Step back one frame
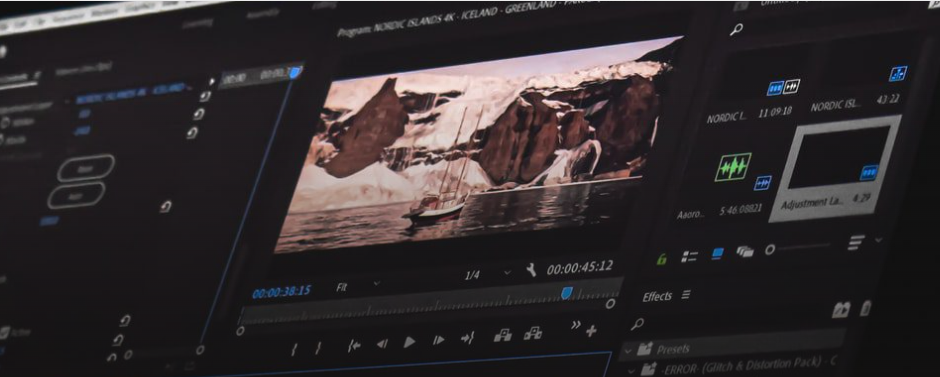 (382, 343)
